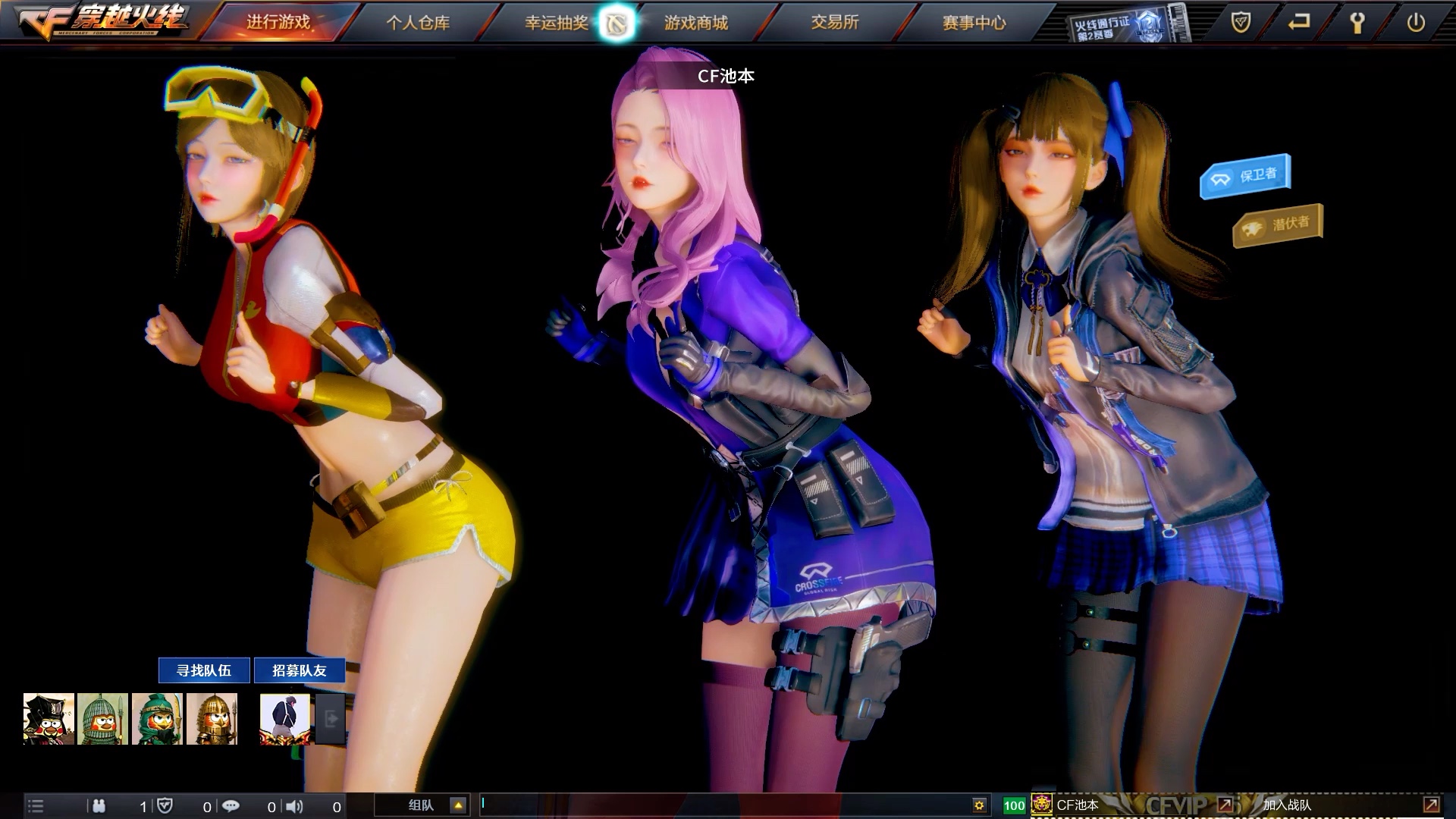Expand the 组队 channel dropdown arrow

click(x=458, y=805)
